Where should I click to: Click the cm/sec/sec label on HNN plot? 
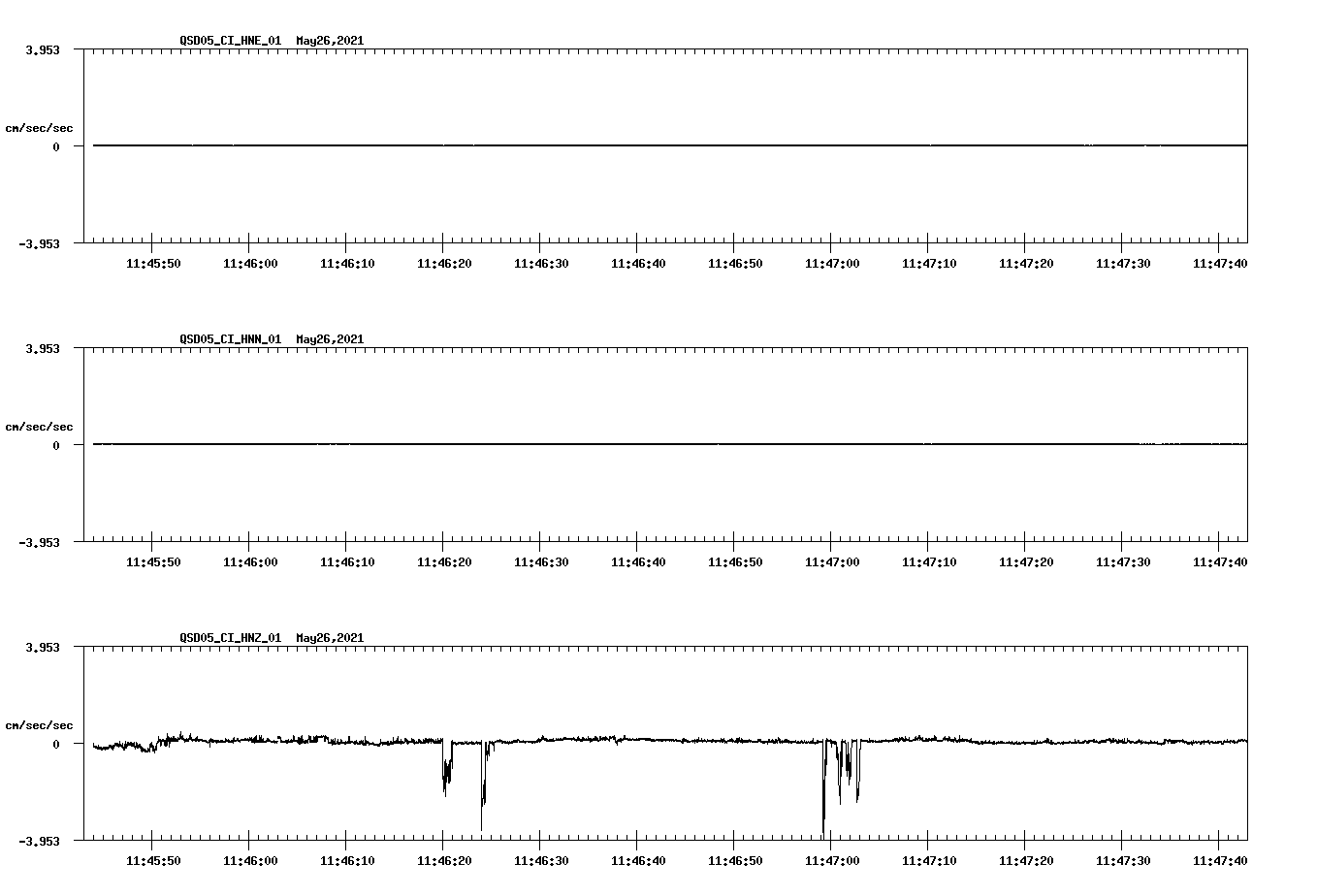tap(39, 426)
